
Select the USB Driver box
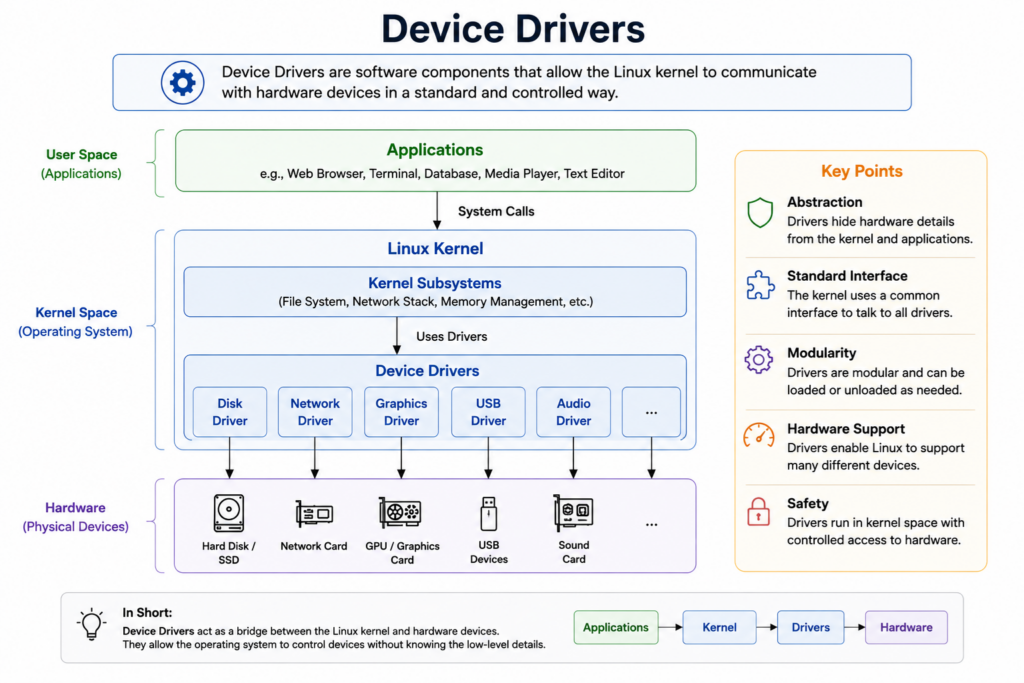(x=488, y=412)
